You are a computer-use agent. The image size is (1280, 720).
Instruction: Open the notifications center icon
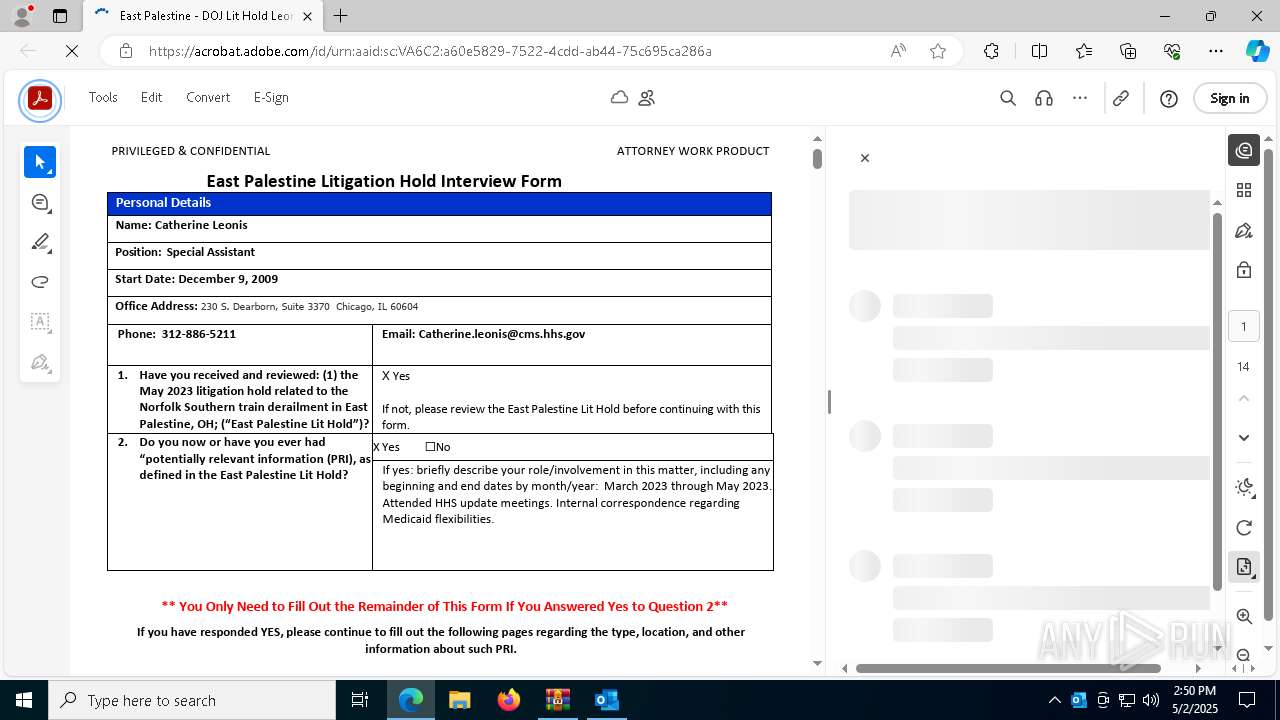(x=1247, y=700)
